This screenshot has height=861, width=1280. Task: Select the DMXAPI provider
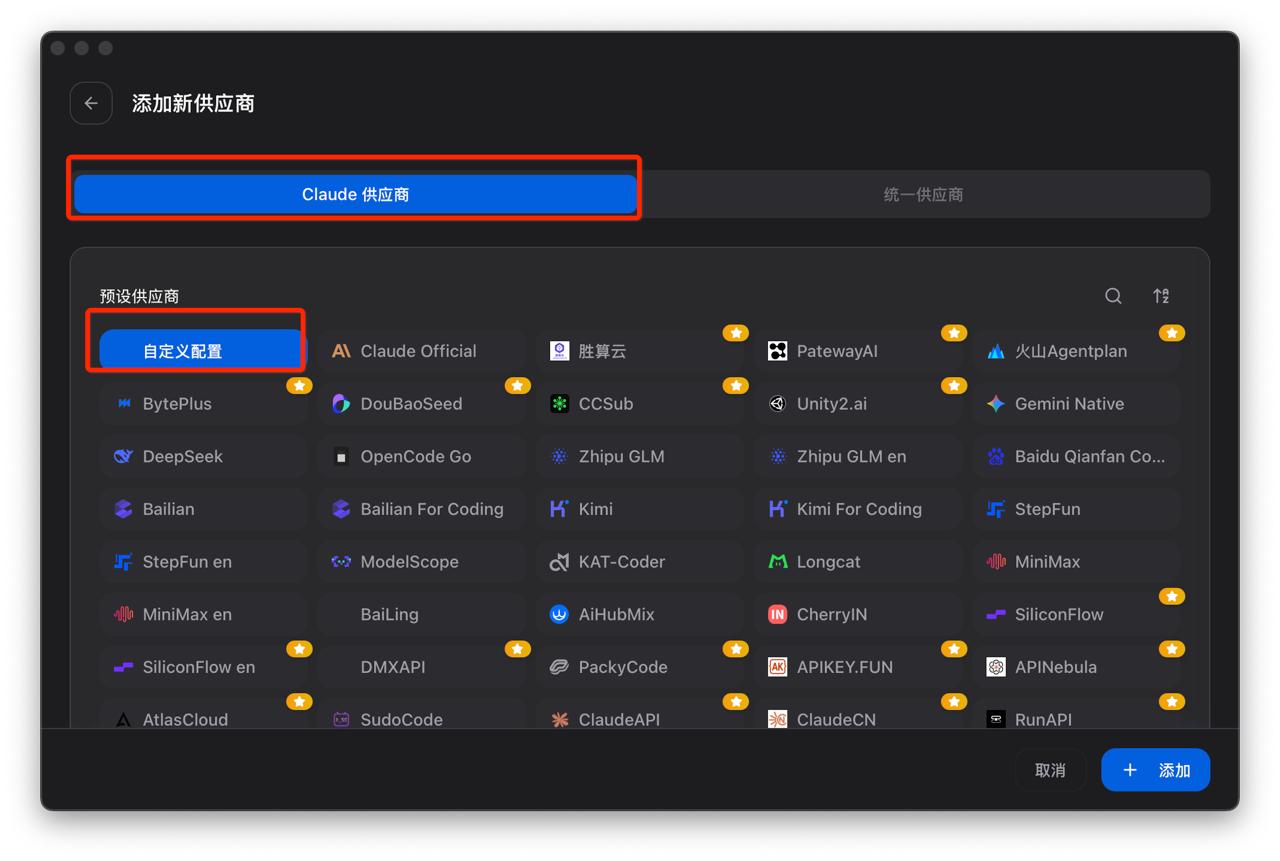click(x=421, y=667)
